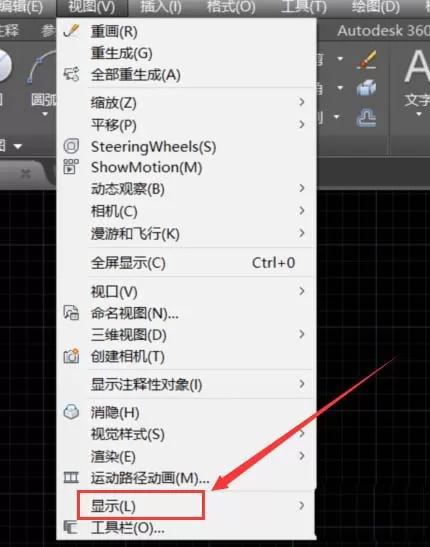Image resolution: width=430 pixels, height=547 pixels.
Task: Open the Text (文字) dropdown arrow
Action: click(x=419, y=114)
